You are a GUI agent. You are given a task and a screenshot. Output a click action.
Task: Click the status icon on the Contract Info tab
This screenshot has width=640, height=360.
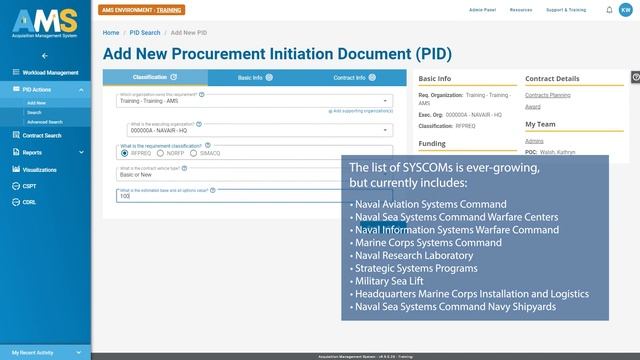pos(372,77)
